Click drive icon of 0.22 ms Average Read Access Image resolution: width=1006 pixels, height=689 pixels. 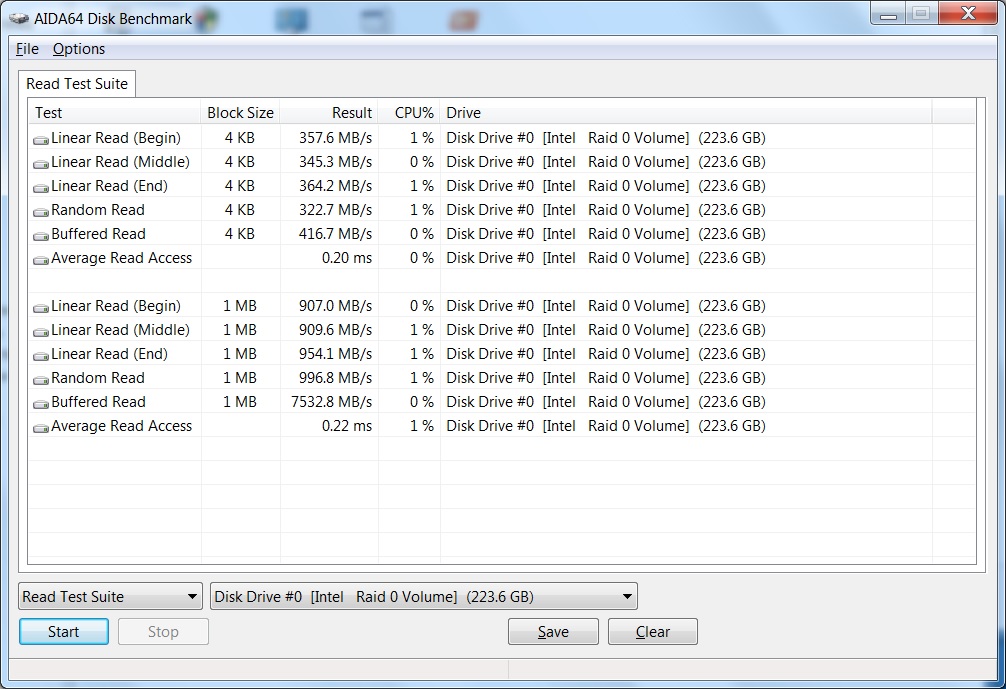pyautogui.click(x=41, y=427)
